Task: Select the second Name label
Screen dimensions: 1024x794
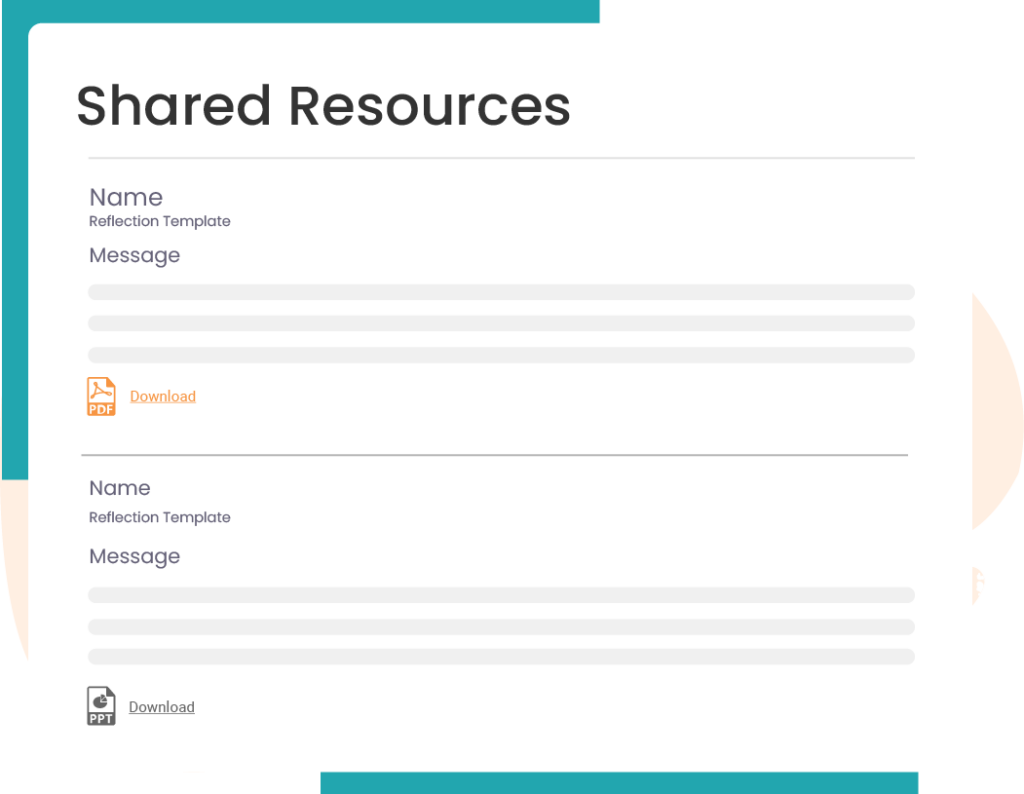Action: pyautogui.click(x=120, y=488)
